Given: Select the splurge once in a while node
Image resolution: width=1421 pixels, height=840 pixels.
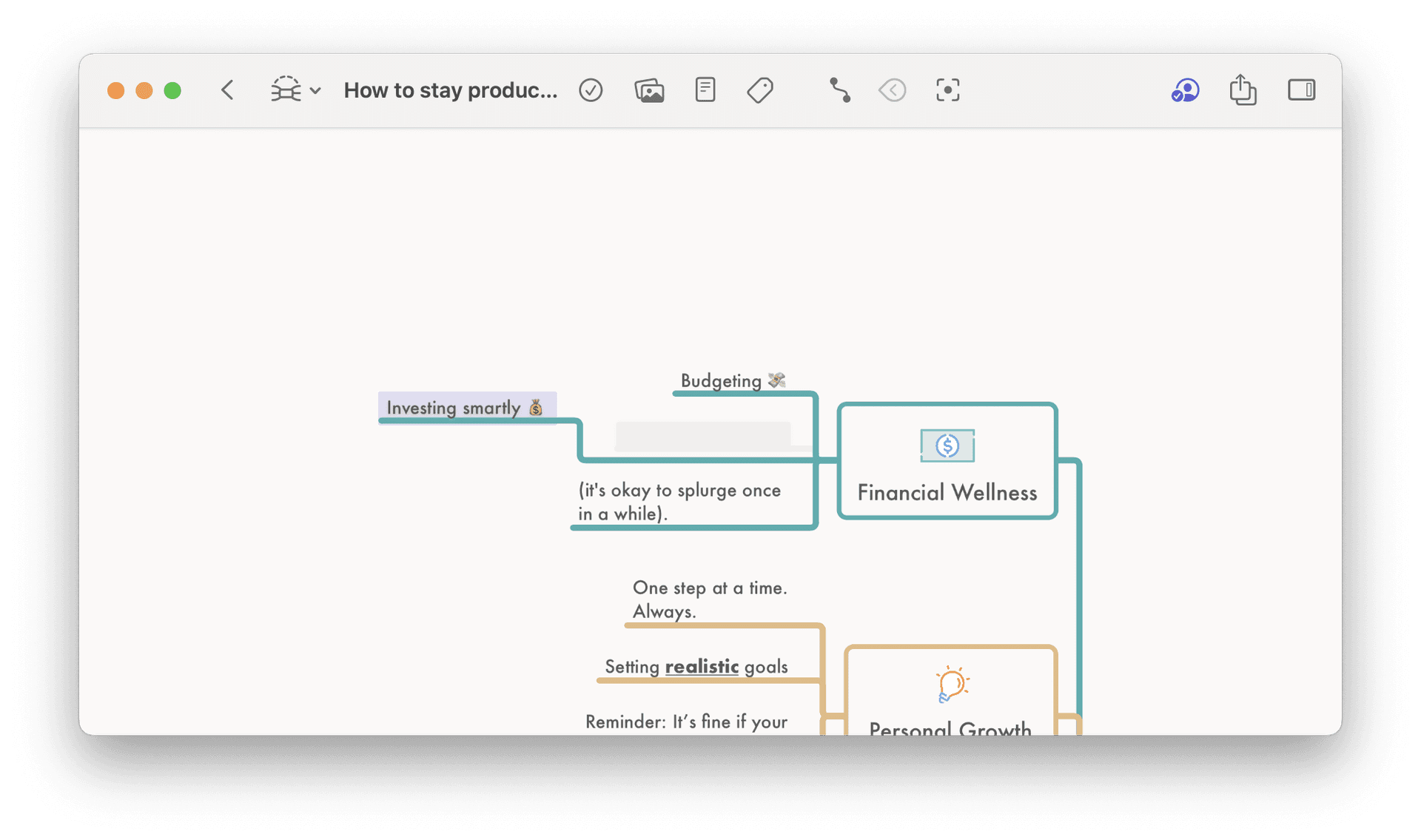Looking at the screenshot, I should click(679, 502).
